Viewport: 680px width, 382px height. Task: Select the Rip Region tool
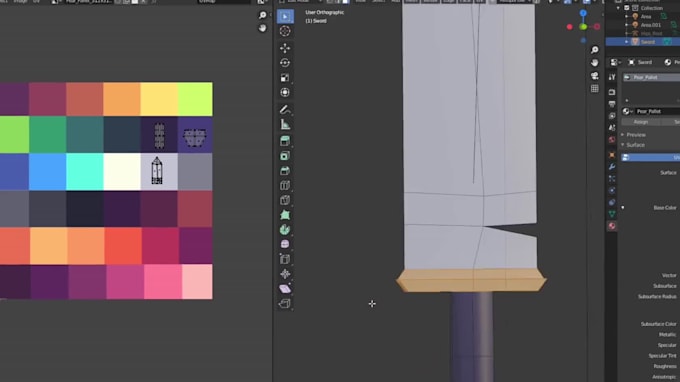[285, 304]
